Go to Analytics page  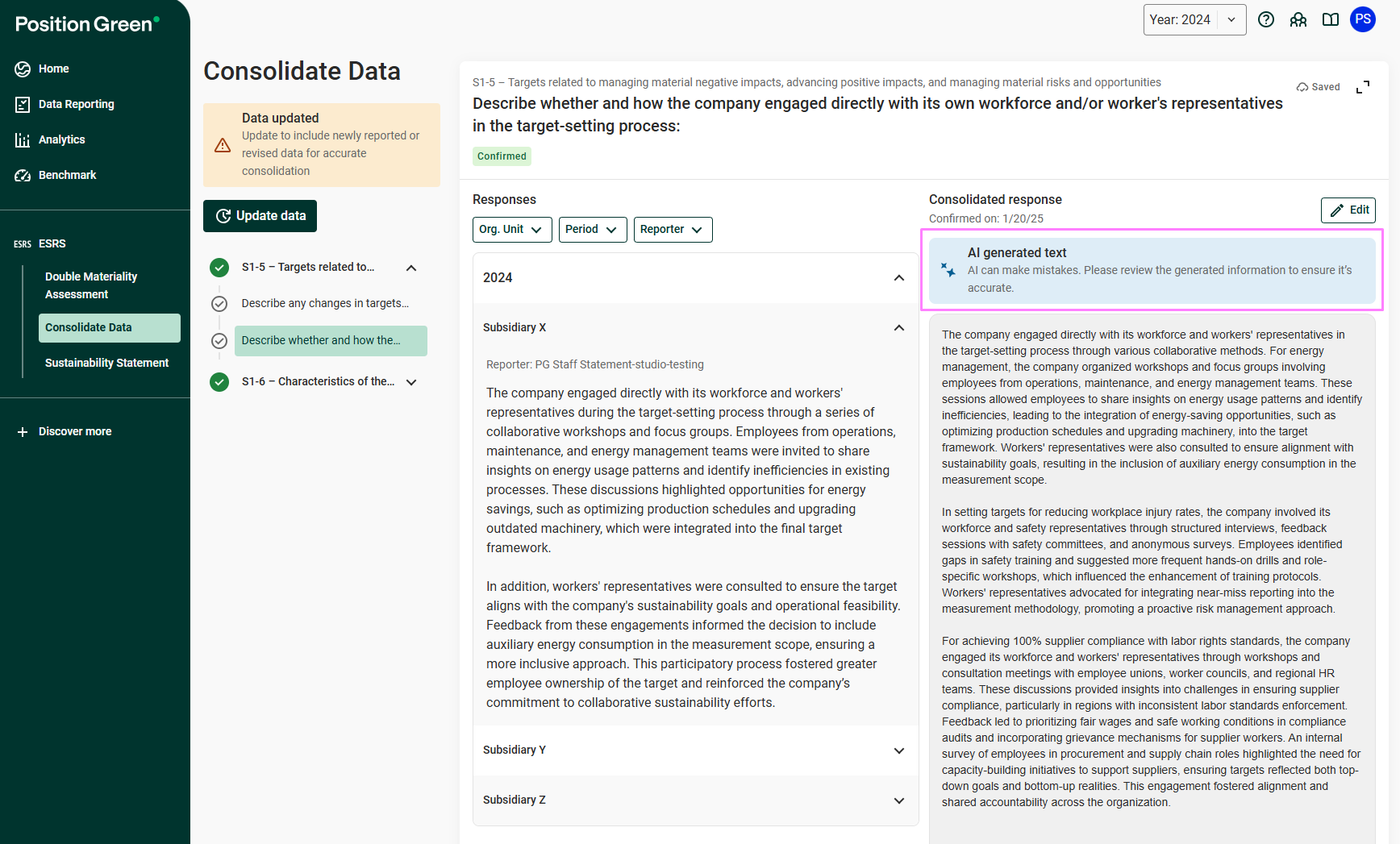coord(61,139)
